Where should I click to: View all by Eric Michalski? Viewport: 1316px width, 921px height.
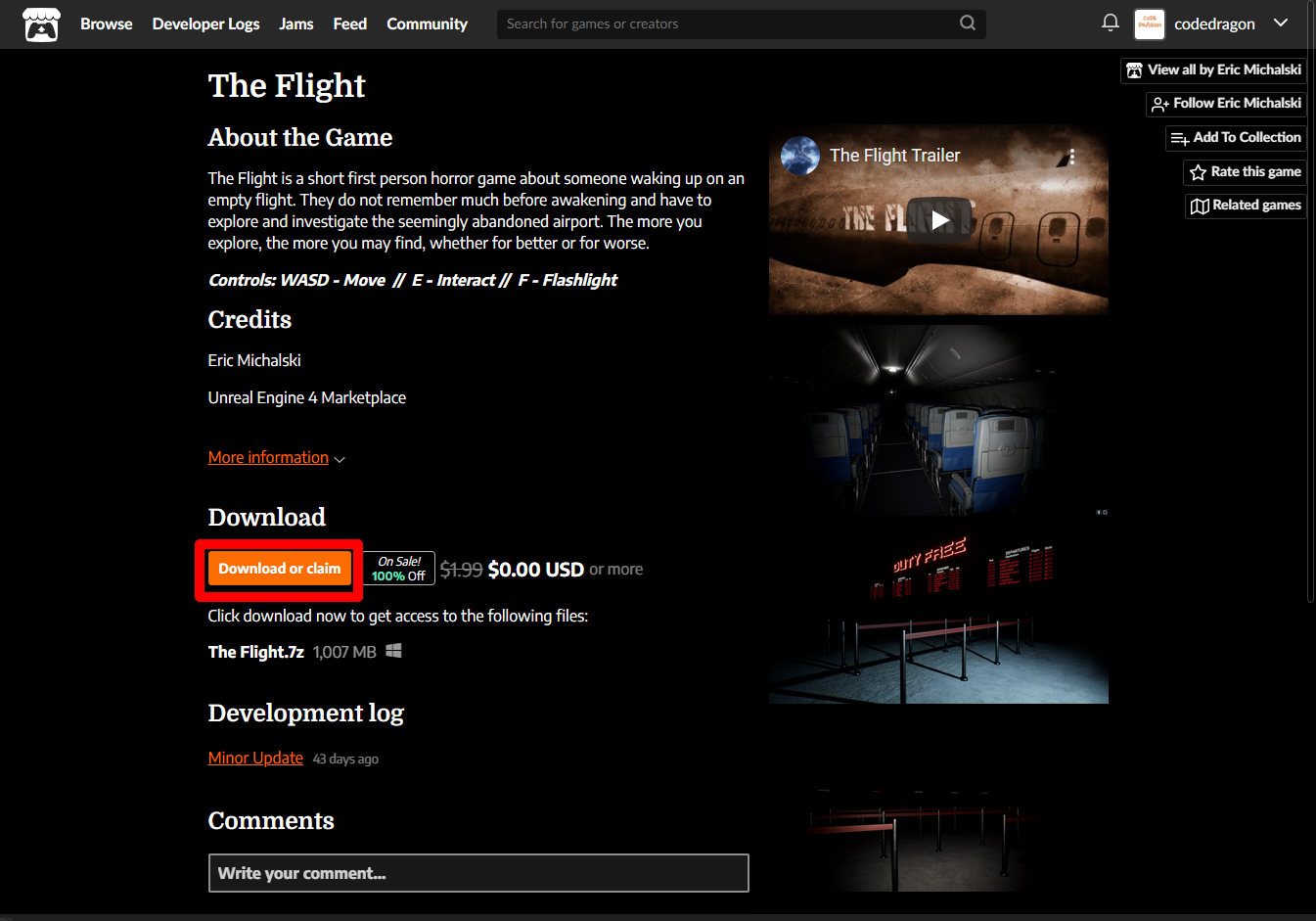[1213, 70]
